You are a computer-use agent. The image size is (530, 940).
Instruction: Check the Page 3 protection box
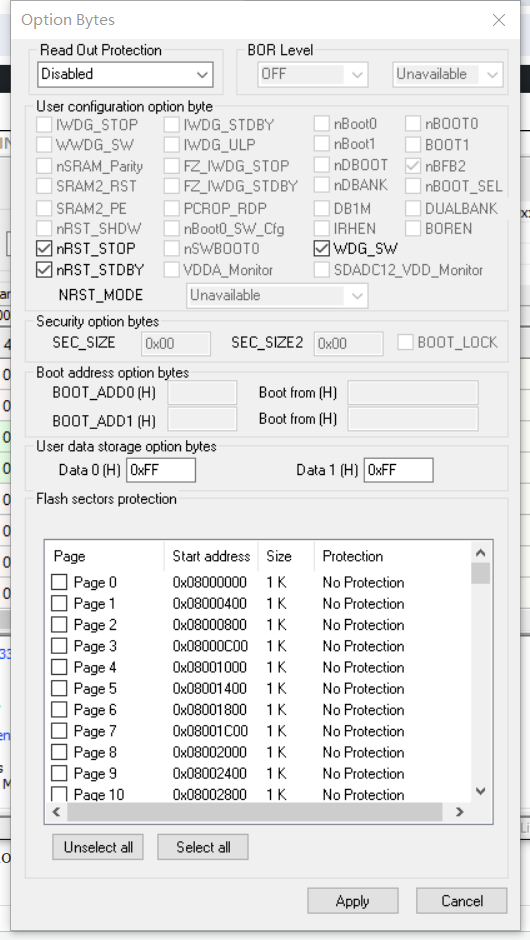(x=59, y=646)
